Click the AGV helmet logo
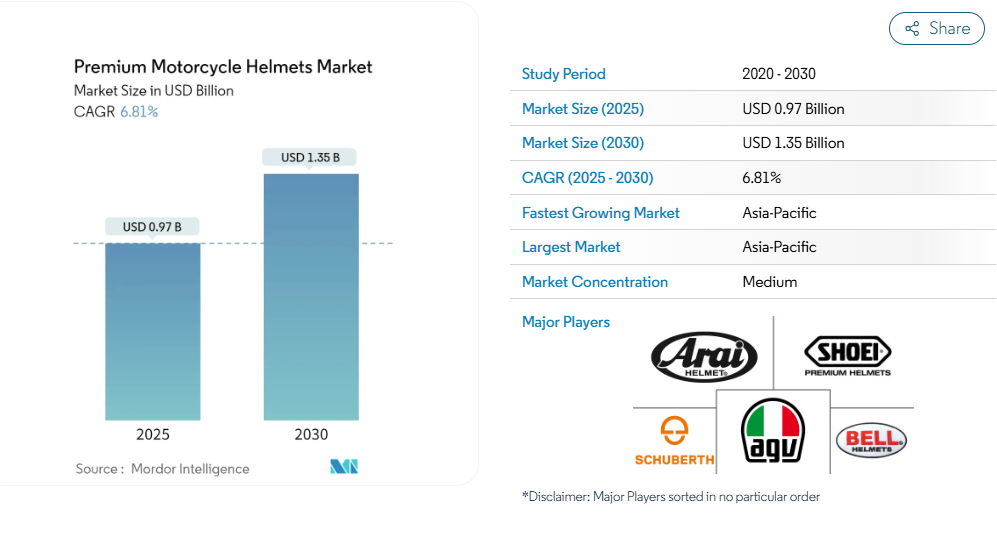Viewport: 997px width, 540px height. (771, 432)
